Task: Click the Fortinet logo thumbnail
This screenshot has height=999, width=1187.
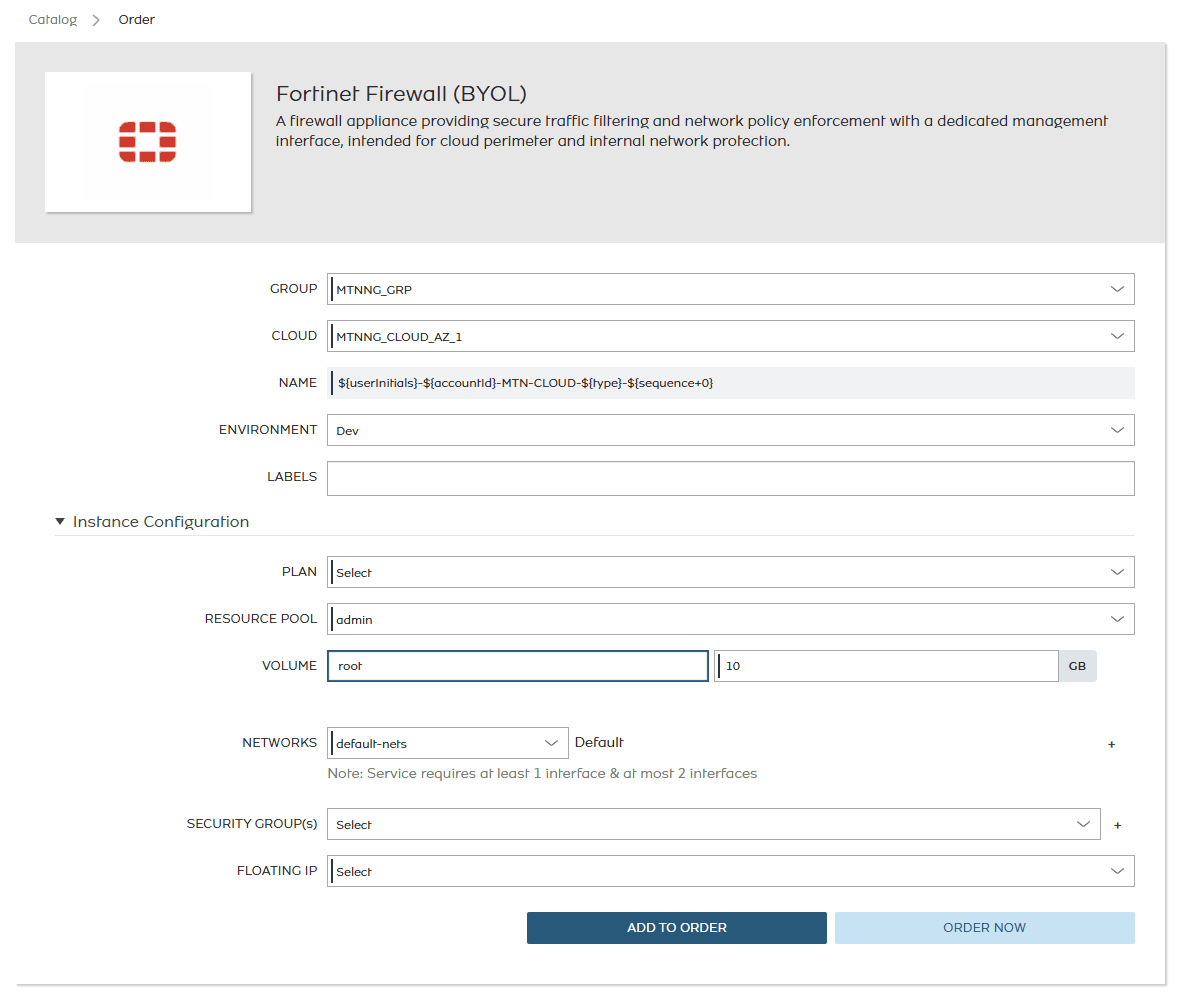Action: [148, 142]
